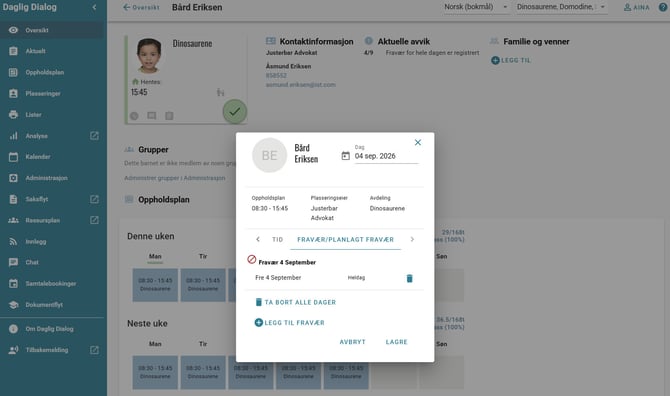Open the date picker calendar icon
Screen dimensions: 670x396
[345, 156]
